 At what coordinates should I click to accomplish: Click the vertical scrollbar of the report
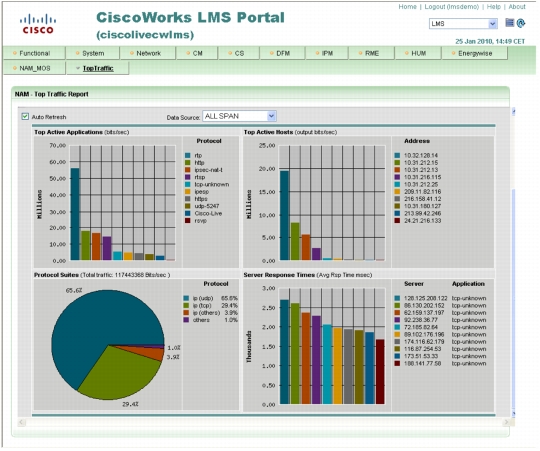click(513, 262)
